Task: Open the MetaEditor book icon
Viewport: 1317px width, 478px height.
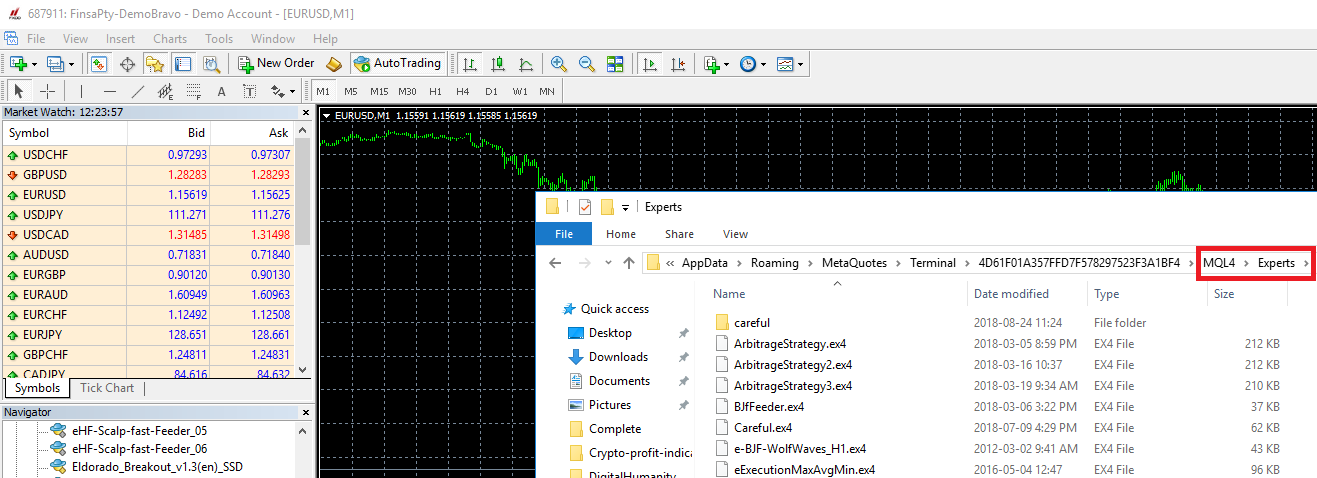Action: click(335, 63)
